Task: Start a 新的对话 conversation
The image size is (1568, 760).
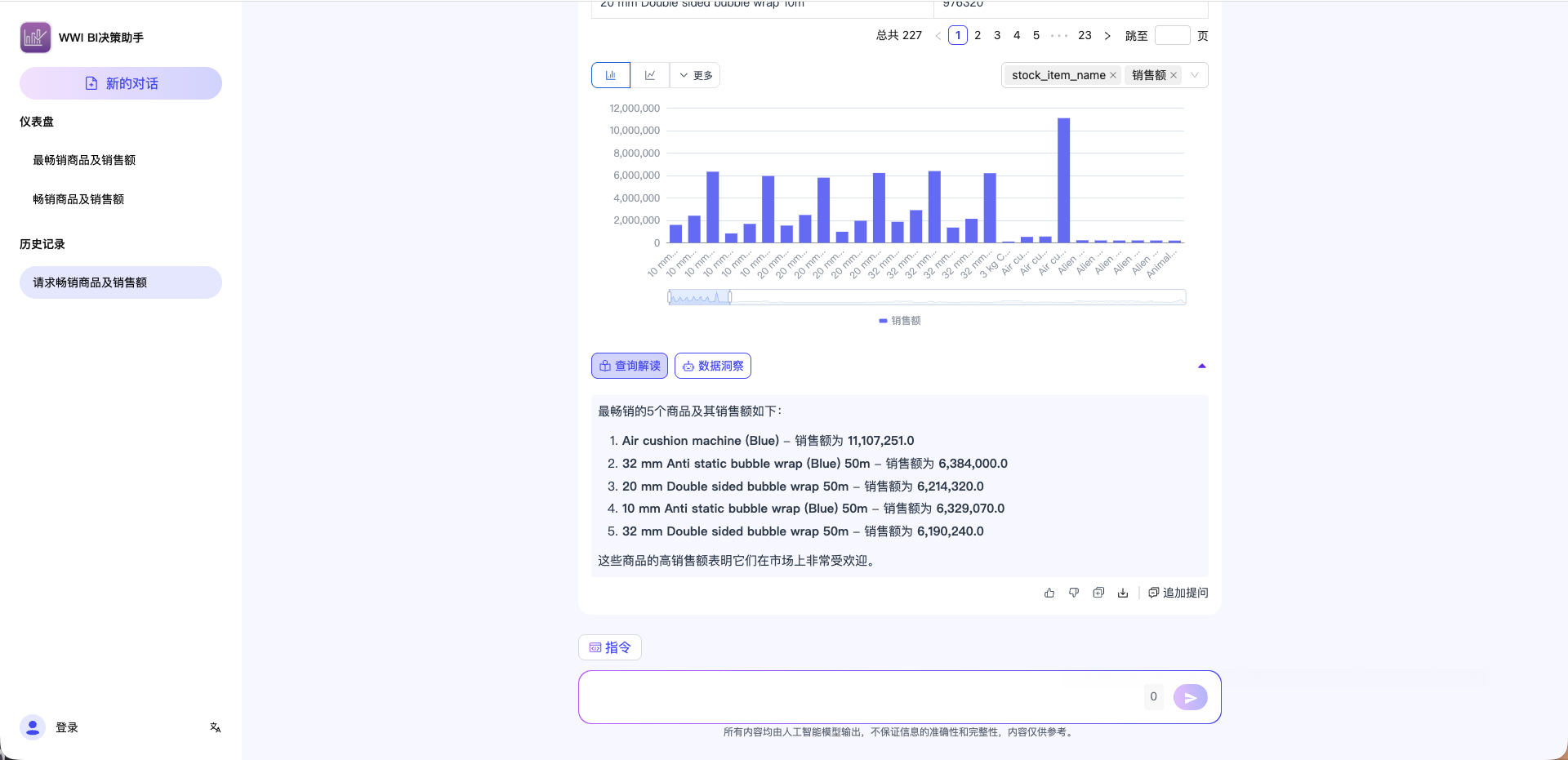Action: [x=121, y=83]
